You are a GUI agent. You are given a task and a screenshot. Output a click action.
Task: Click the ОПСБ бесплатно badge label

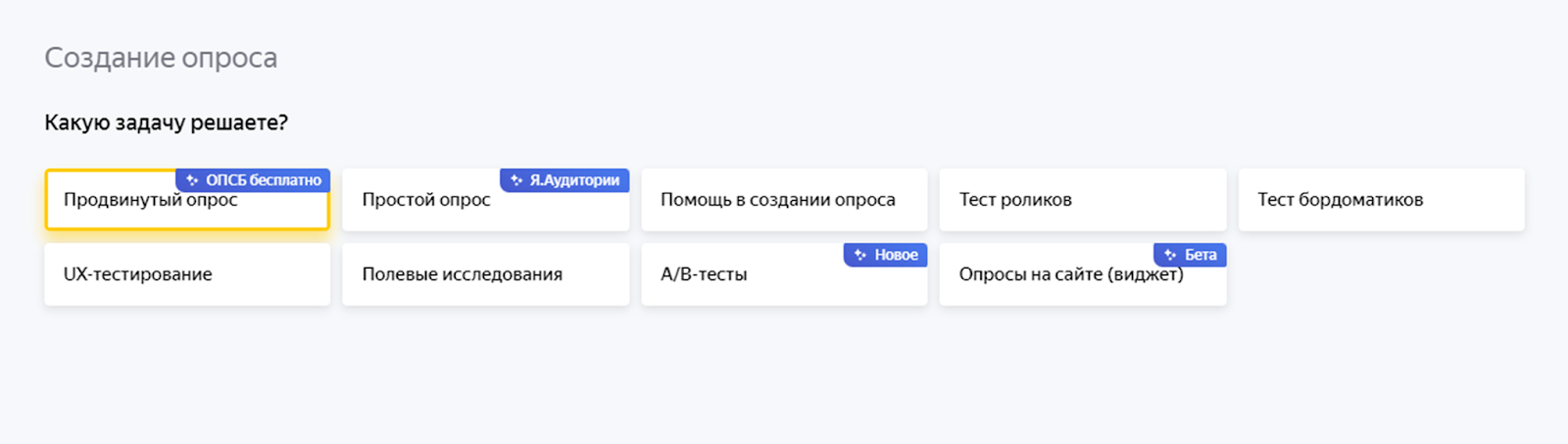point(264,180)
